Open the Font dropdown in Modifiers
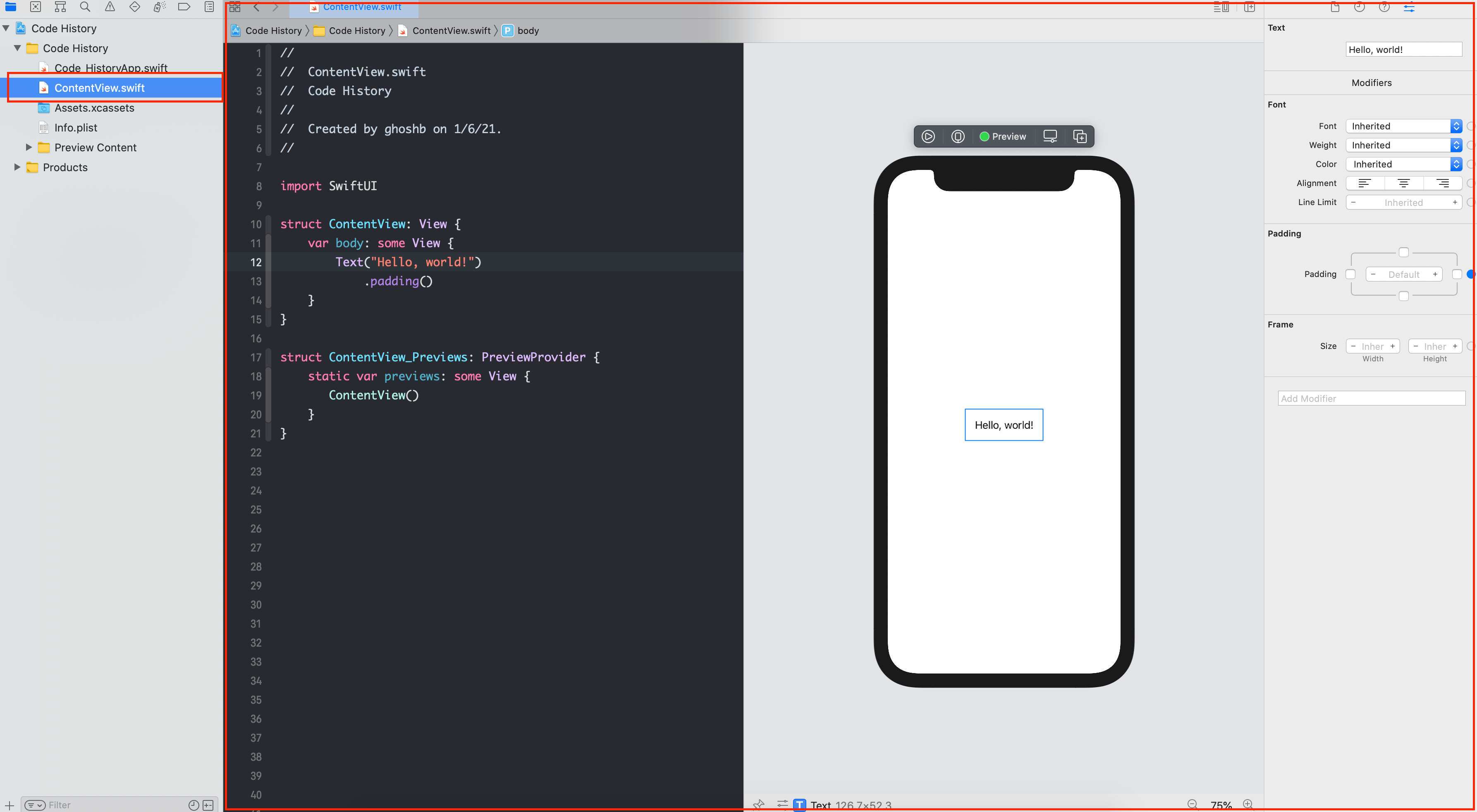Screen dimensions: 1477x812 click(x=1404, y=126)
